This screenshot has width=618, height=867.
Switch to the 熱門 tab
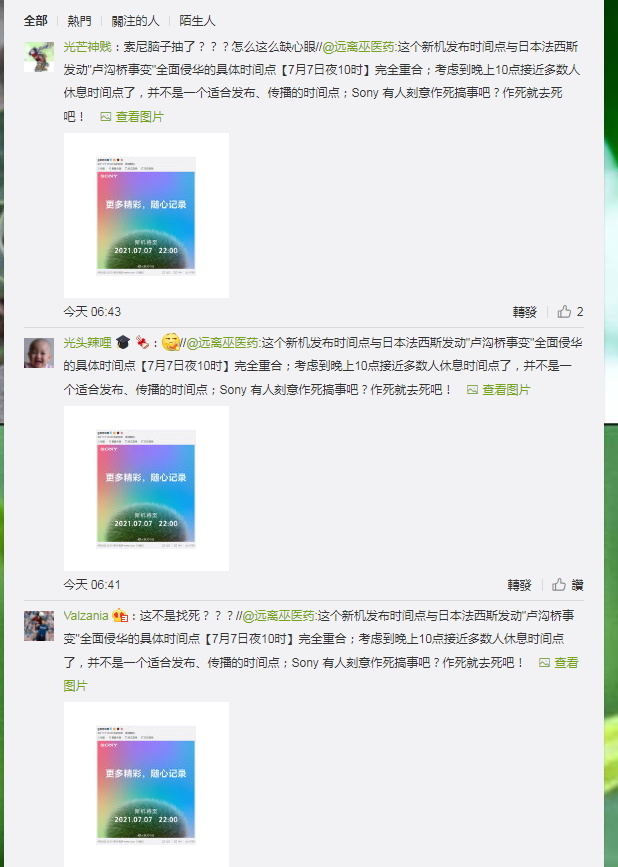pyautogui.click(x=79, y=21)
